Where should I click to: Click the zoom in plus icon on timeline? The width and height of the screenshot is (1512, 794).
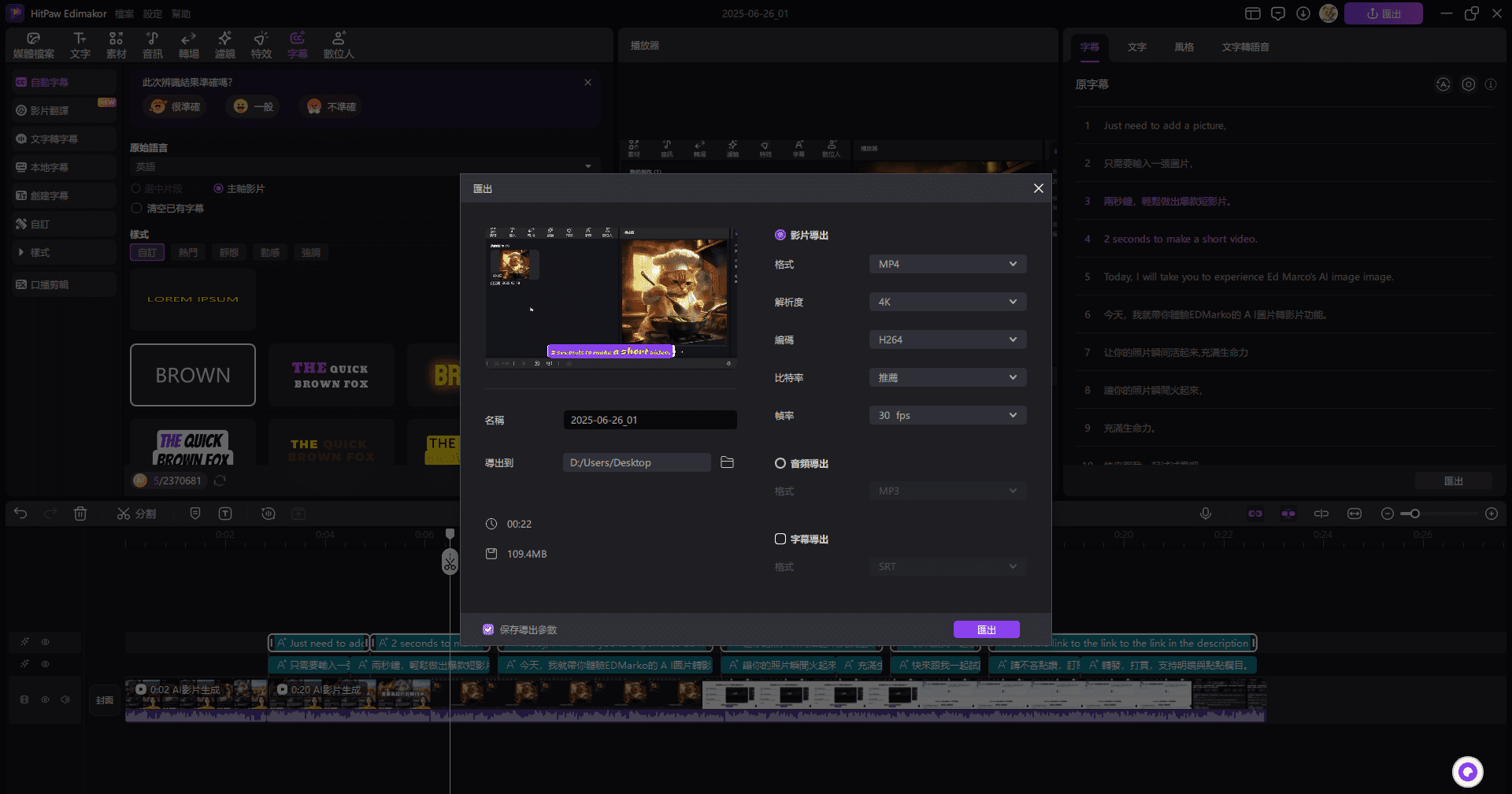click(x=1492, y=514)
